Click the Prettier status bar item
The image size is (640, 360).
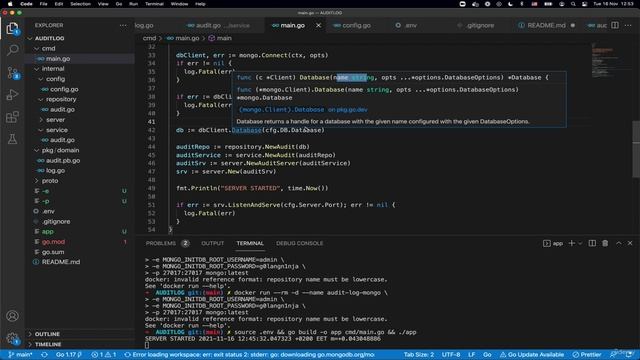tap(587, 355)
